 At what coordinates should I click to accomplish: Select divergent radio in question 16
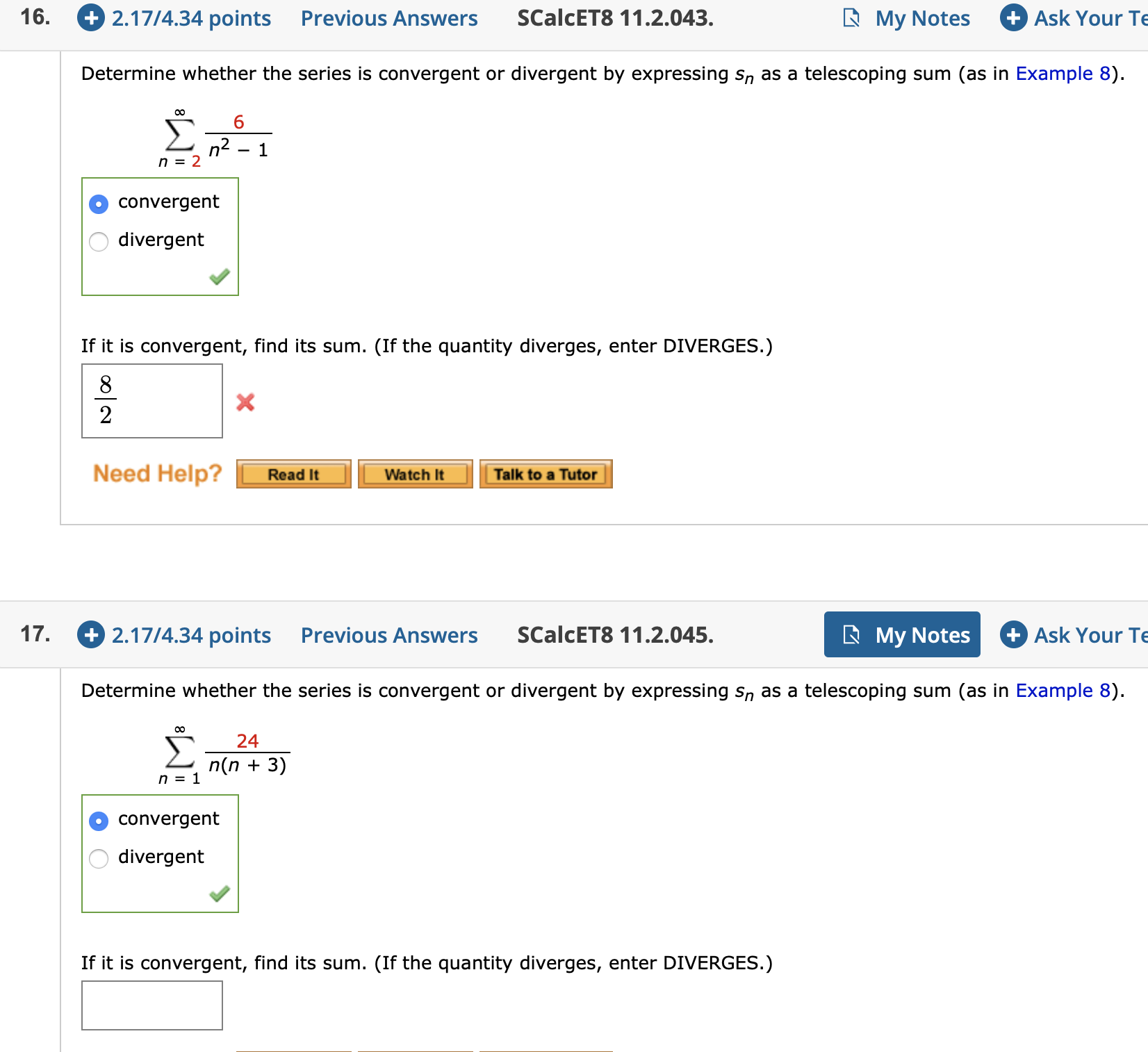point(99,241)
